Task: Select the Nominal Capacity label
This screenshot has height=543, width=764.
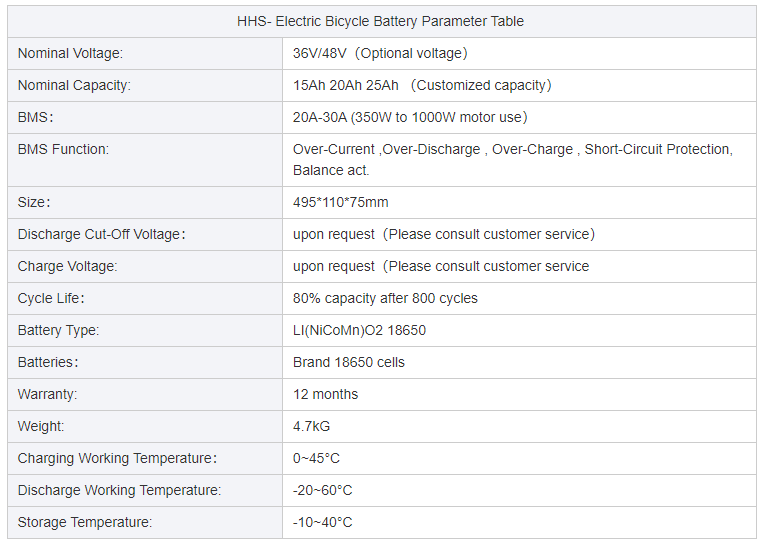Action: pos(74,85)
